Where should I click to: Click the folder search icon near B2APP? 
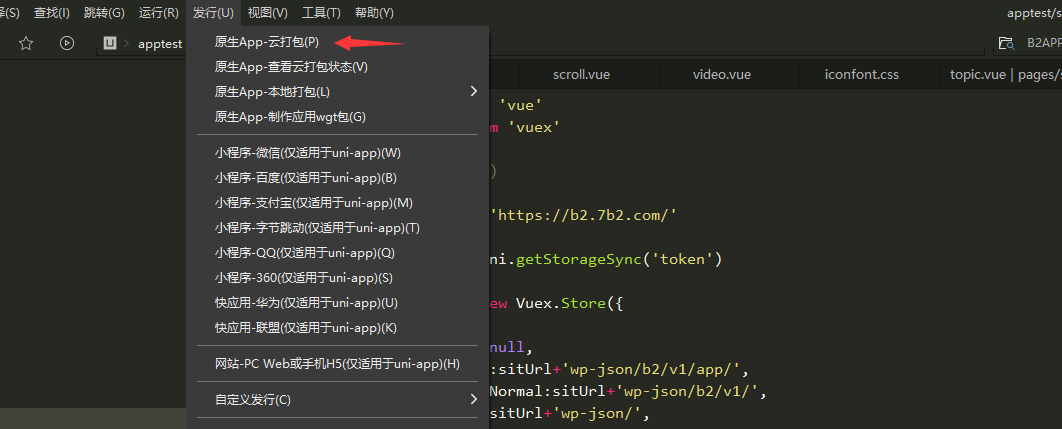point(1005,43)
